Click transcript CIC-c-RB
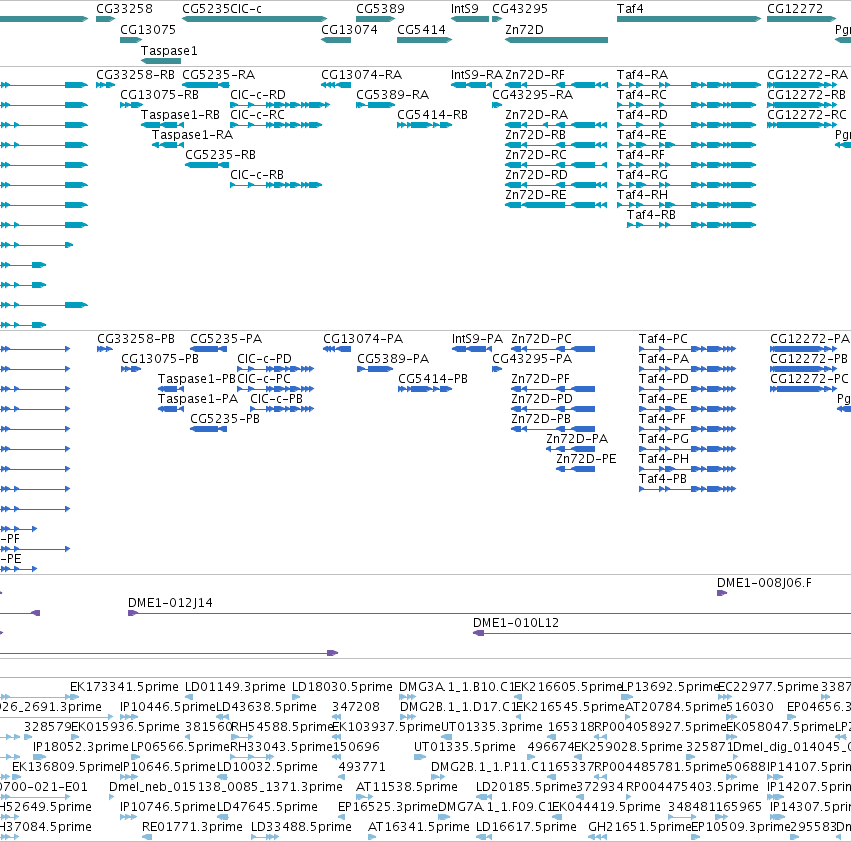 257,175
